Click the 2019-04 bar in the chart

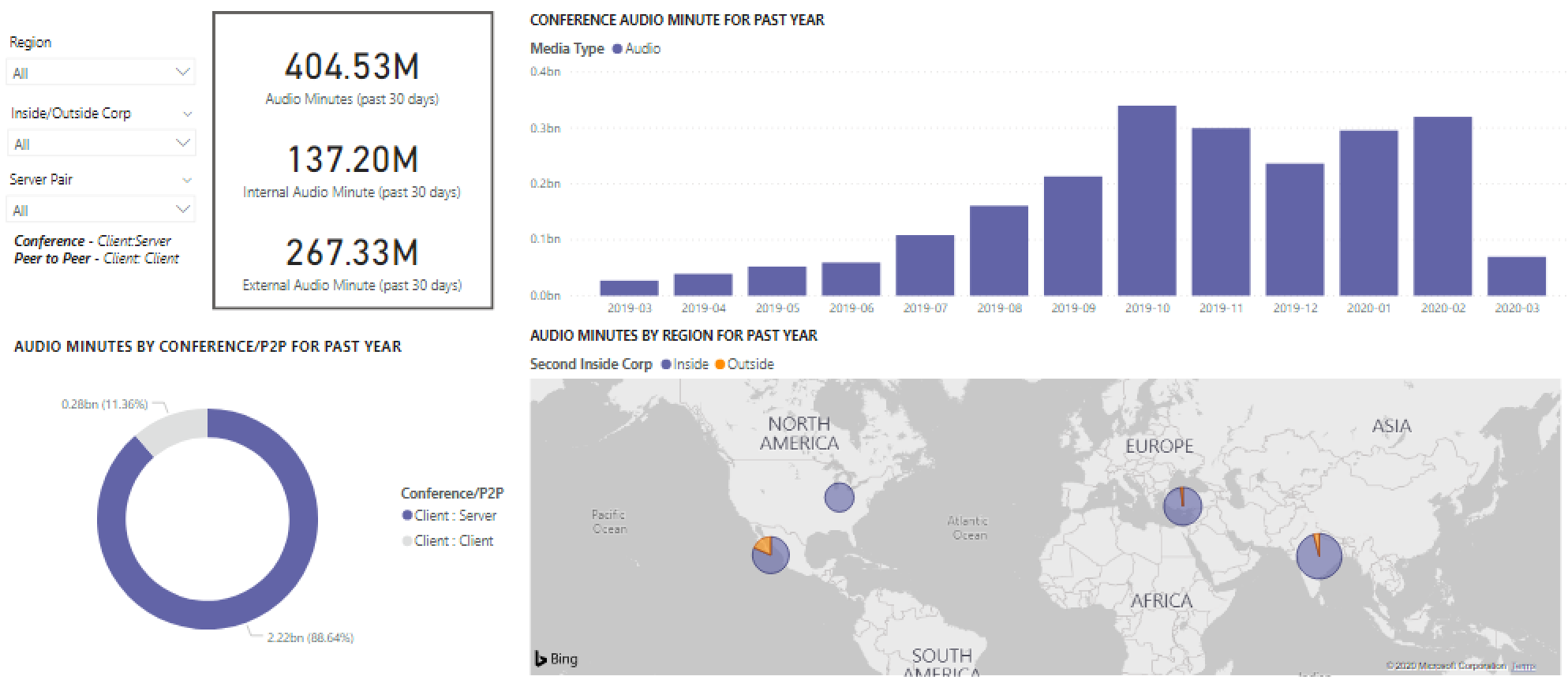click(703, 285)
